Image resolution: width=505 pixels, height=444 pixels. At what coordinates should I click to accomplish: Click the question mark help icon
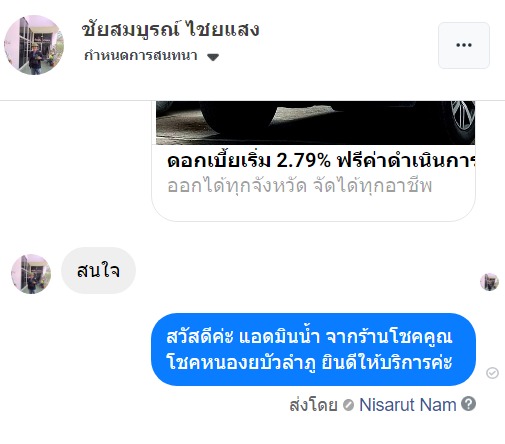[468, 404]
